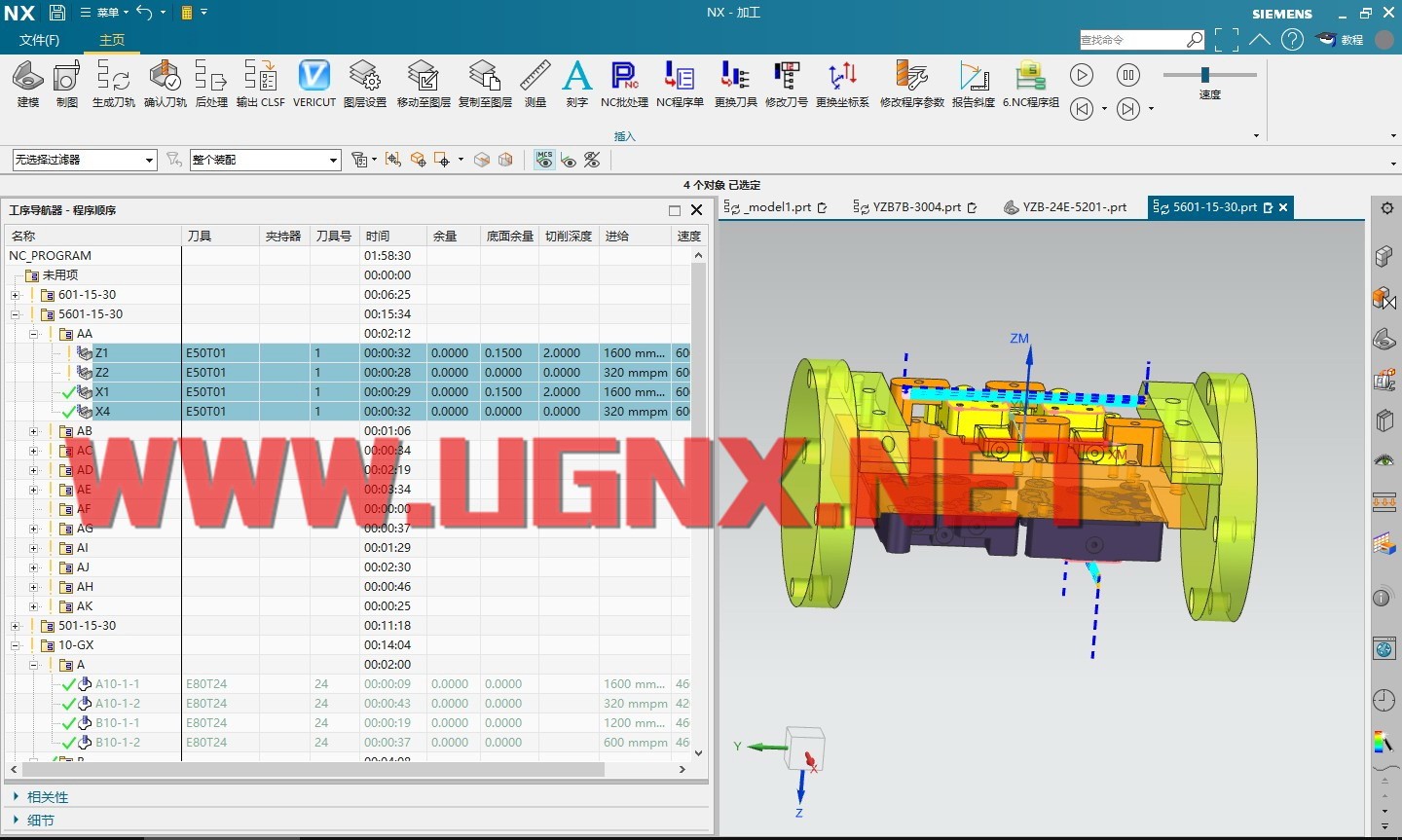Switch to the 主页 ribbon tab
1402x840 pixels.
click(112, 40)
